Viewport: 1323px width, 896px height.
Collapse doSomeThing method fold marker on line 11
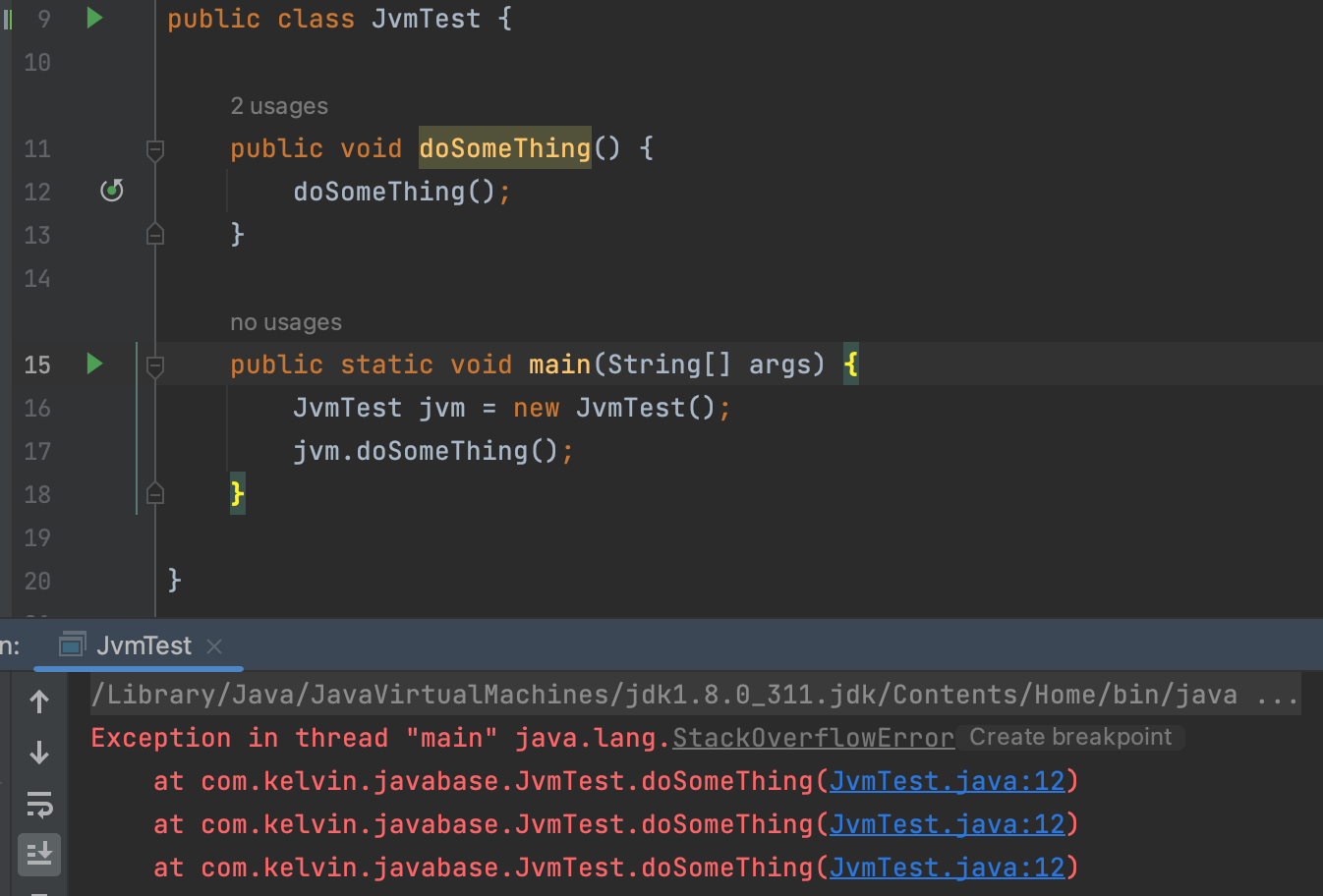[155, 149]
